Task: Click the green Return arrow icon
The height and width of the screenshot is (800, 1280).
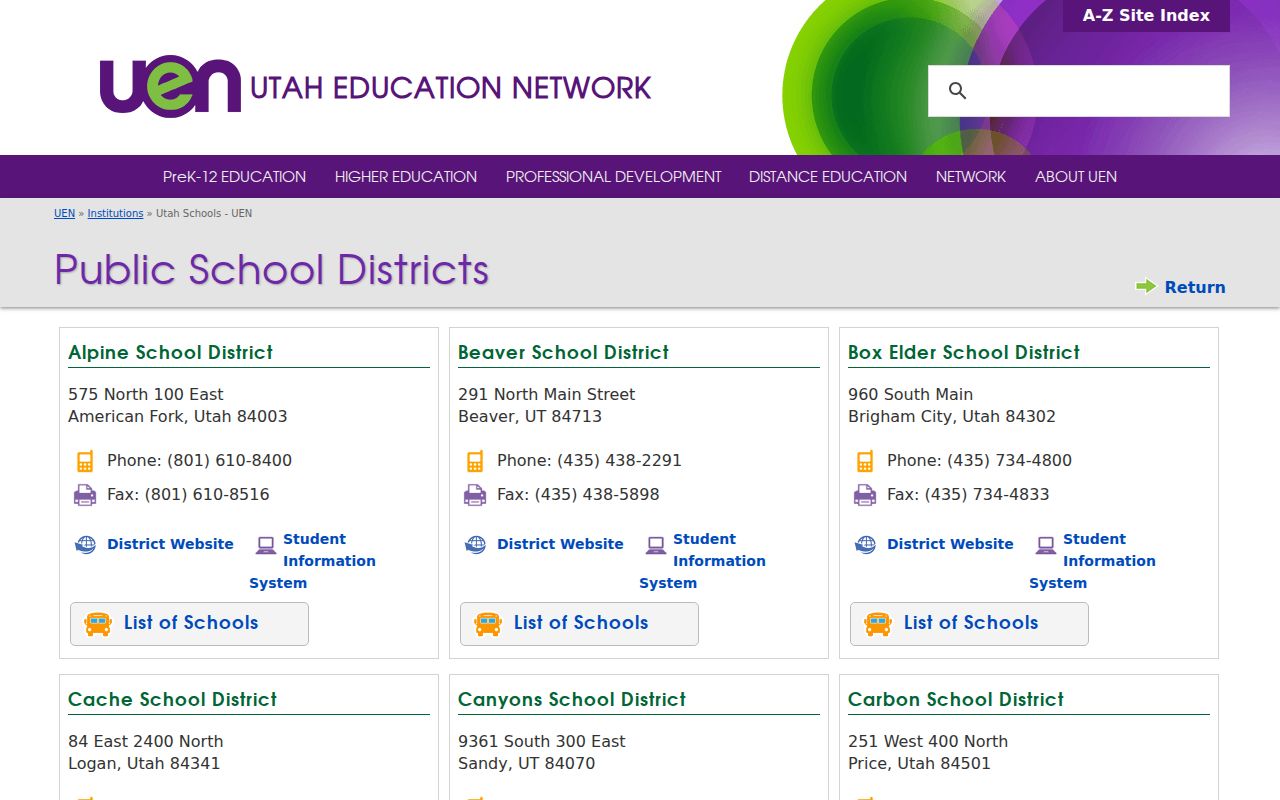Action: [1146, 286]
